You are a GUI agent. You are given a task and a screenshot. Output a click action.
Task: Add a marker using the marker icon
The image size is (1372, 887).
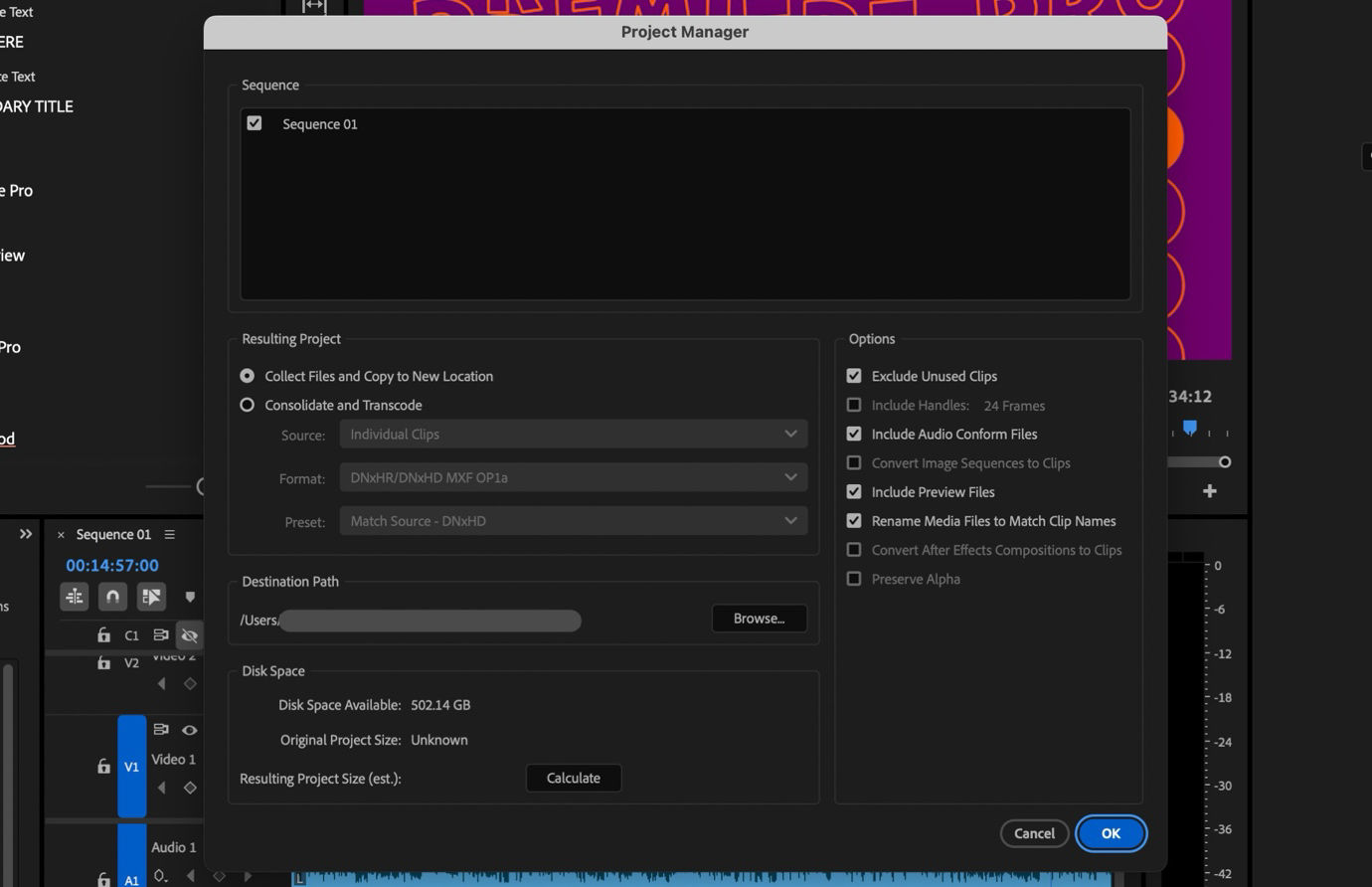[x=189, y=597]
